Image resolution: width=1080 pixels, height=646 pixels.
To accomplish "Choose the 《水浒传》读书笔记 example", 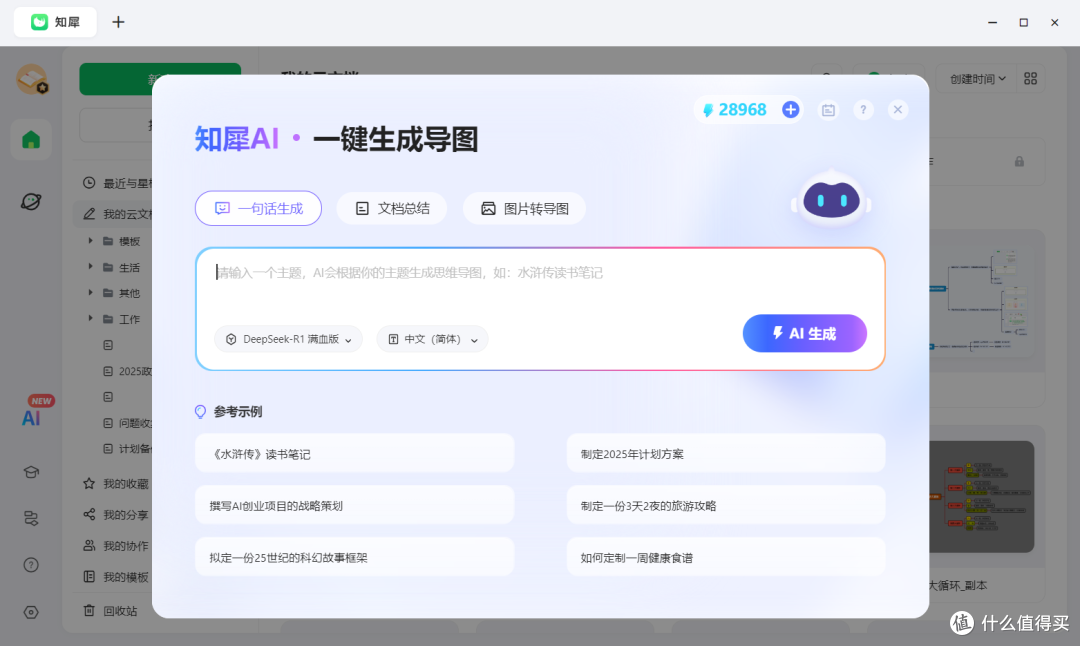I will click(x=355, y=454).
